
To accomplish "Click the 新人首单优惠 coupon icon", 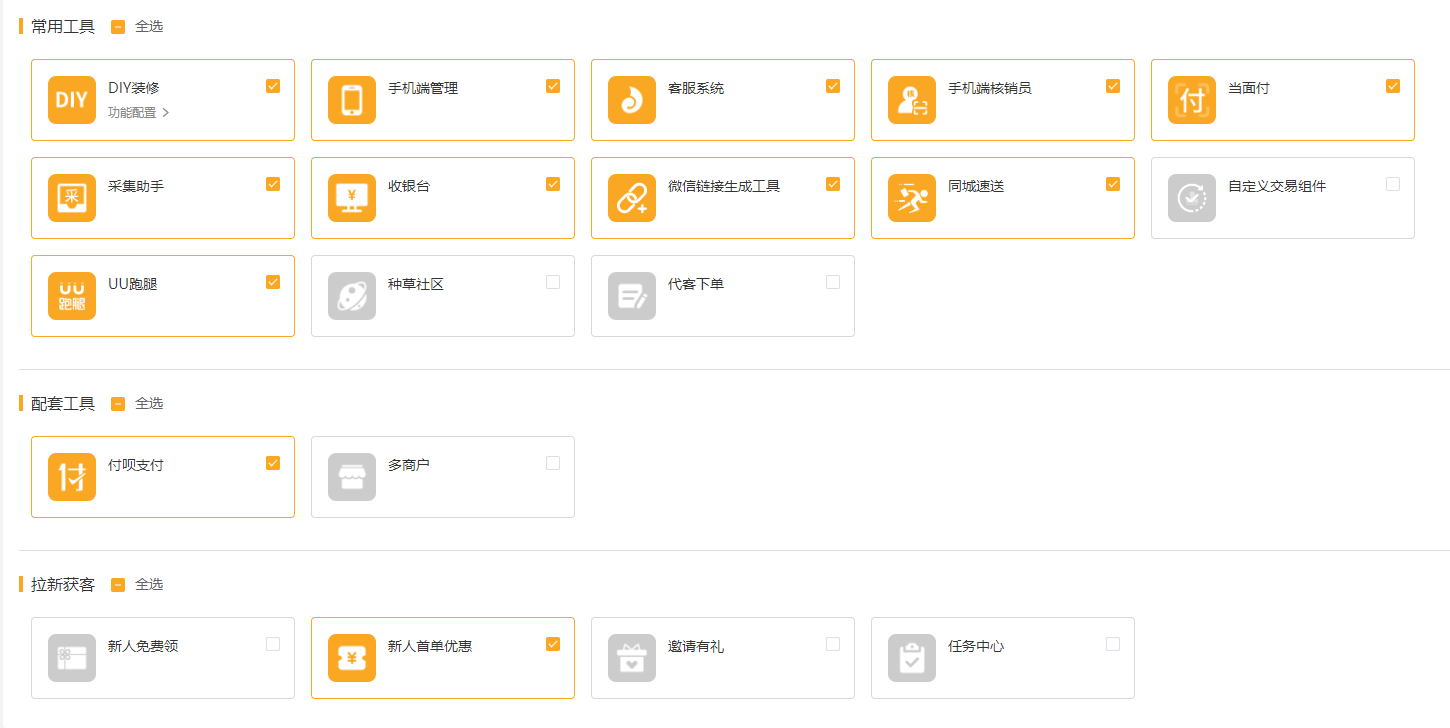I will point(352,658).
